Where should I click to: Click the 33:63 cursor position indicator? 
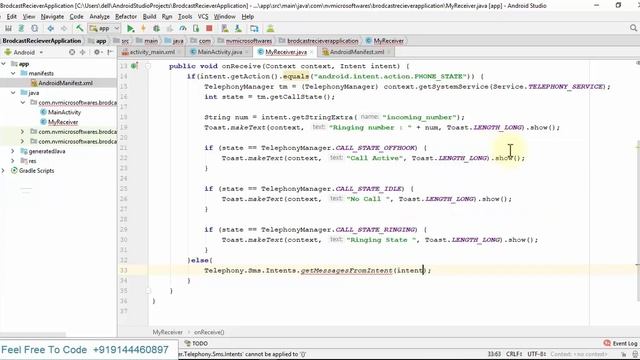[494, 354]
